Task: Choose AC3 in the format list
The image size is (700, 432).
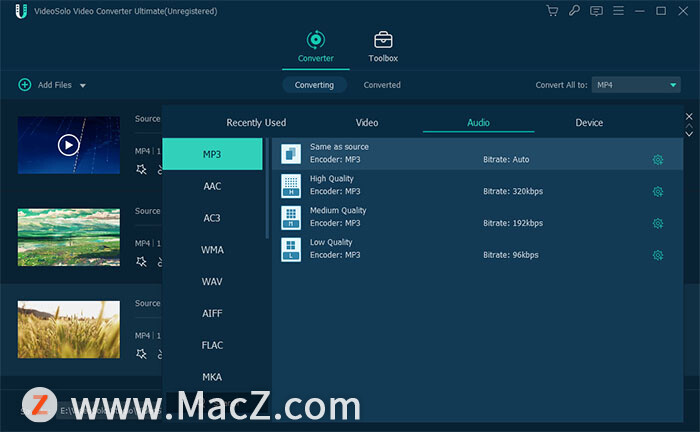Action: click(212, 218)
